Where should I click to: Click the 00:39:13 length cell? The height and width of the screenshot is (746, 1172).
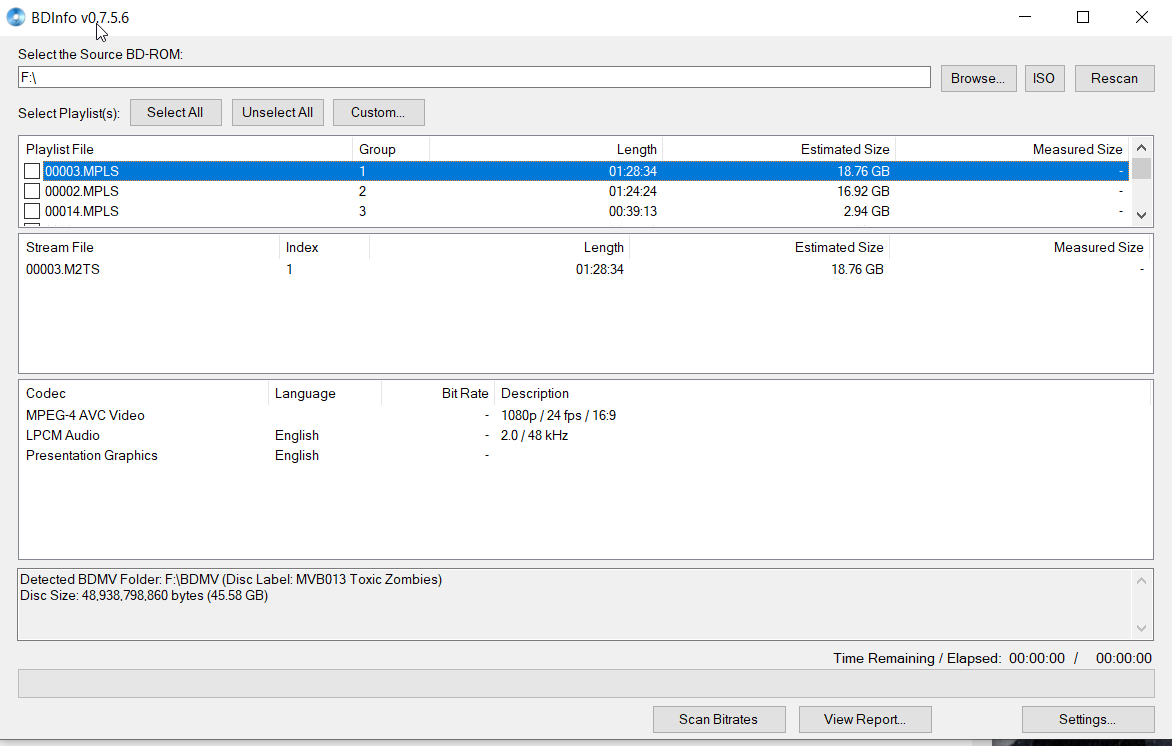pos(633,212)
